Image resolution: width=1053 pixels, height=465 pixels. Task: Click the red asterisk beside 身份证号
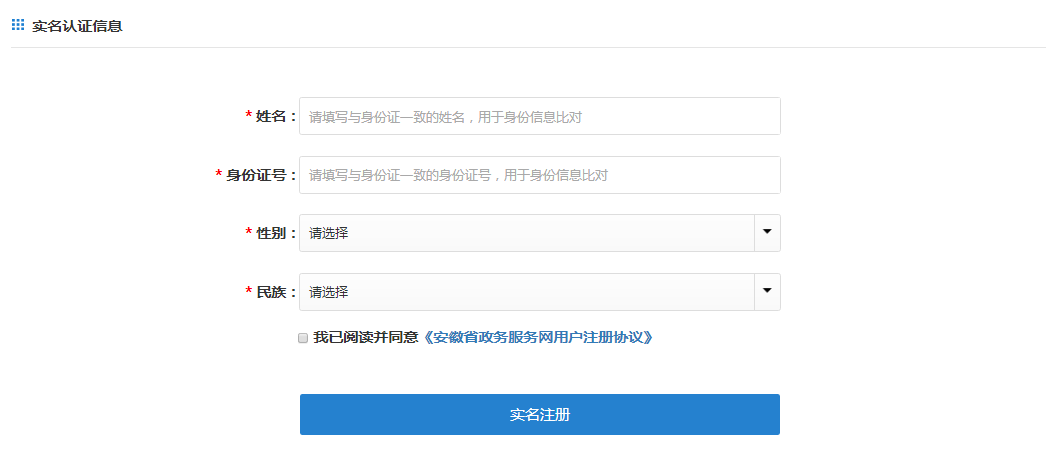tap(219, 175)
